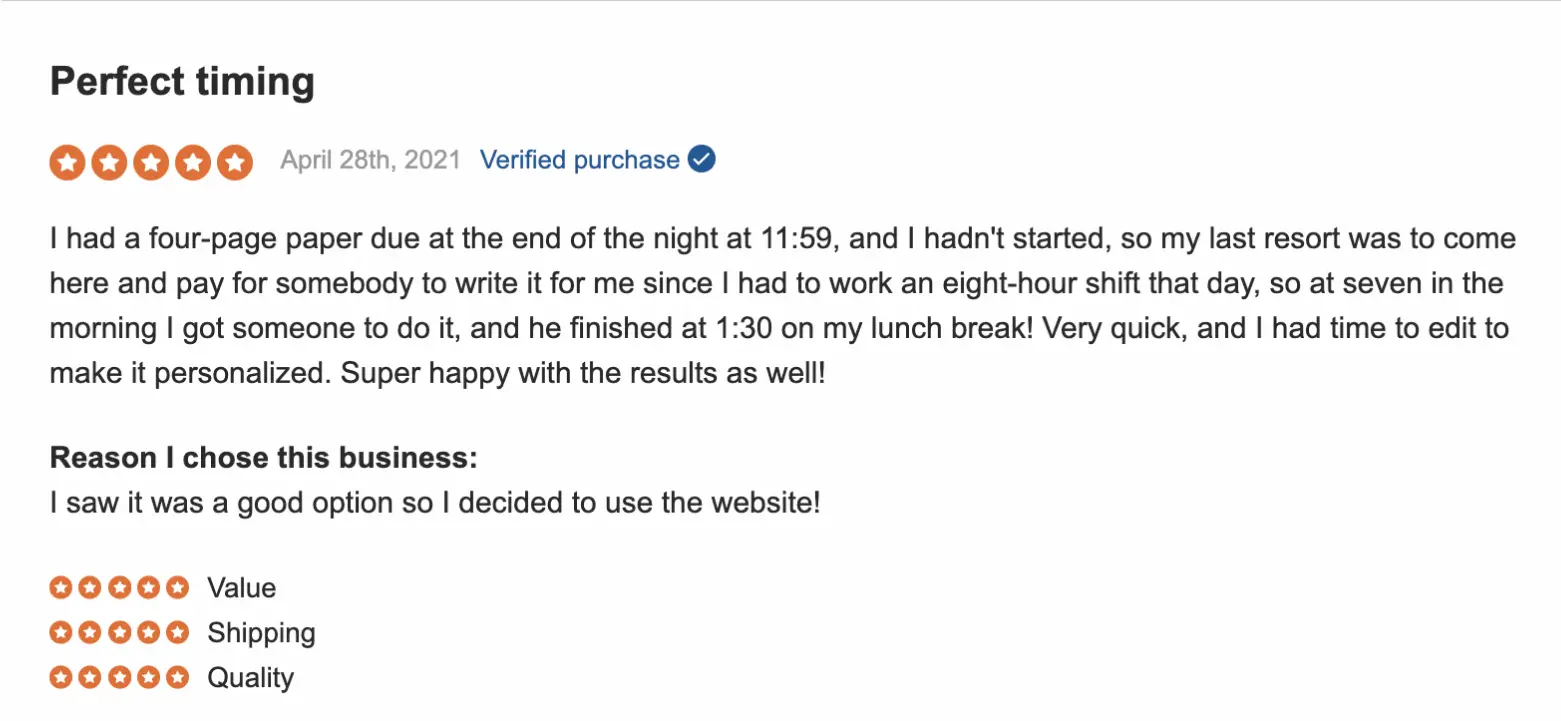Click the first star in the Value rating
Viewport: 1561px width, 721px height.
pyautogui.click(x=61, y=587)
